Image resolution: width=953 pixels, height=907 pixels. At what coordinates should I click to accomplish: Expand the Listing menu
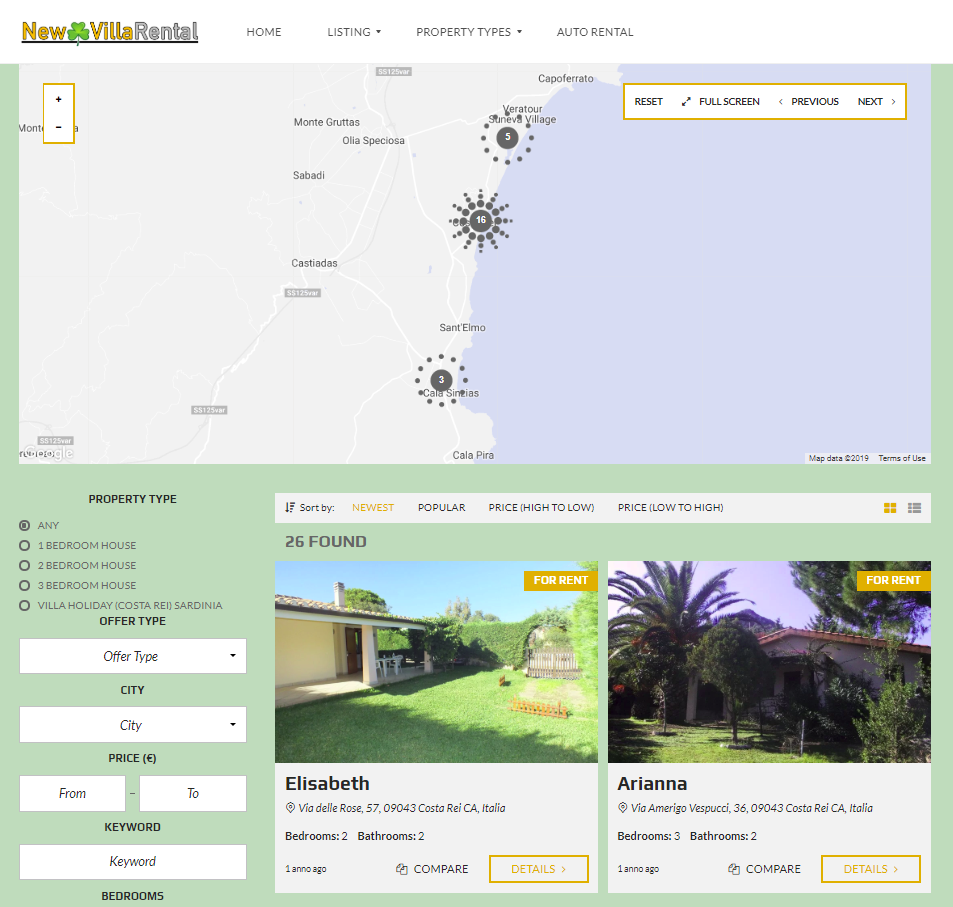pos(354,32)
